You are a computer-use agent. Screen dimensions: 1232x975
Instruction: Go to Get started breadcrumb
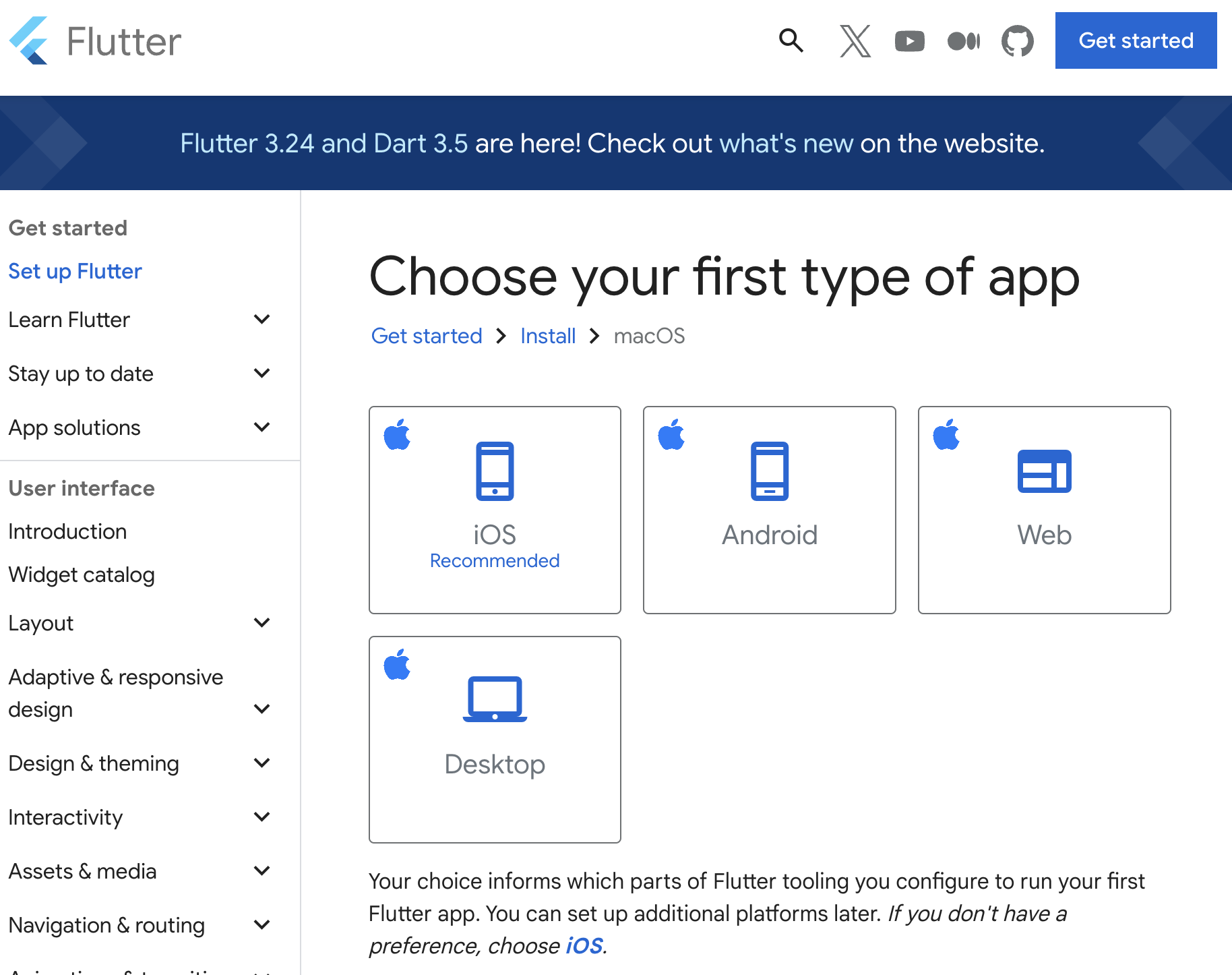click(x=427, y=336)
